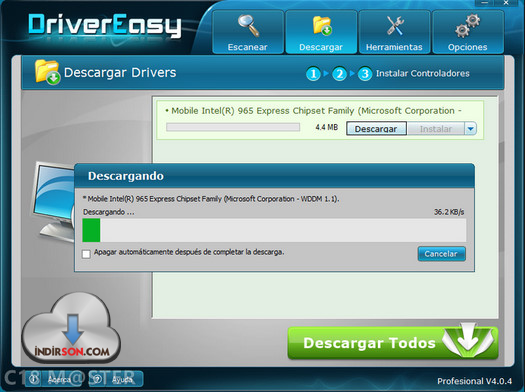Click step 1 circle in wizard
The width and height of the screenshot is (525, 392).
(313, 74)
